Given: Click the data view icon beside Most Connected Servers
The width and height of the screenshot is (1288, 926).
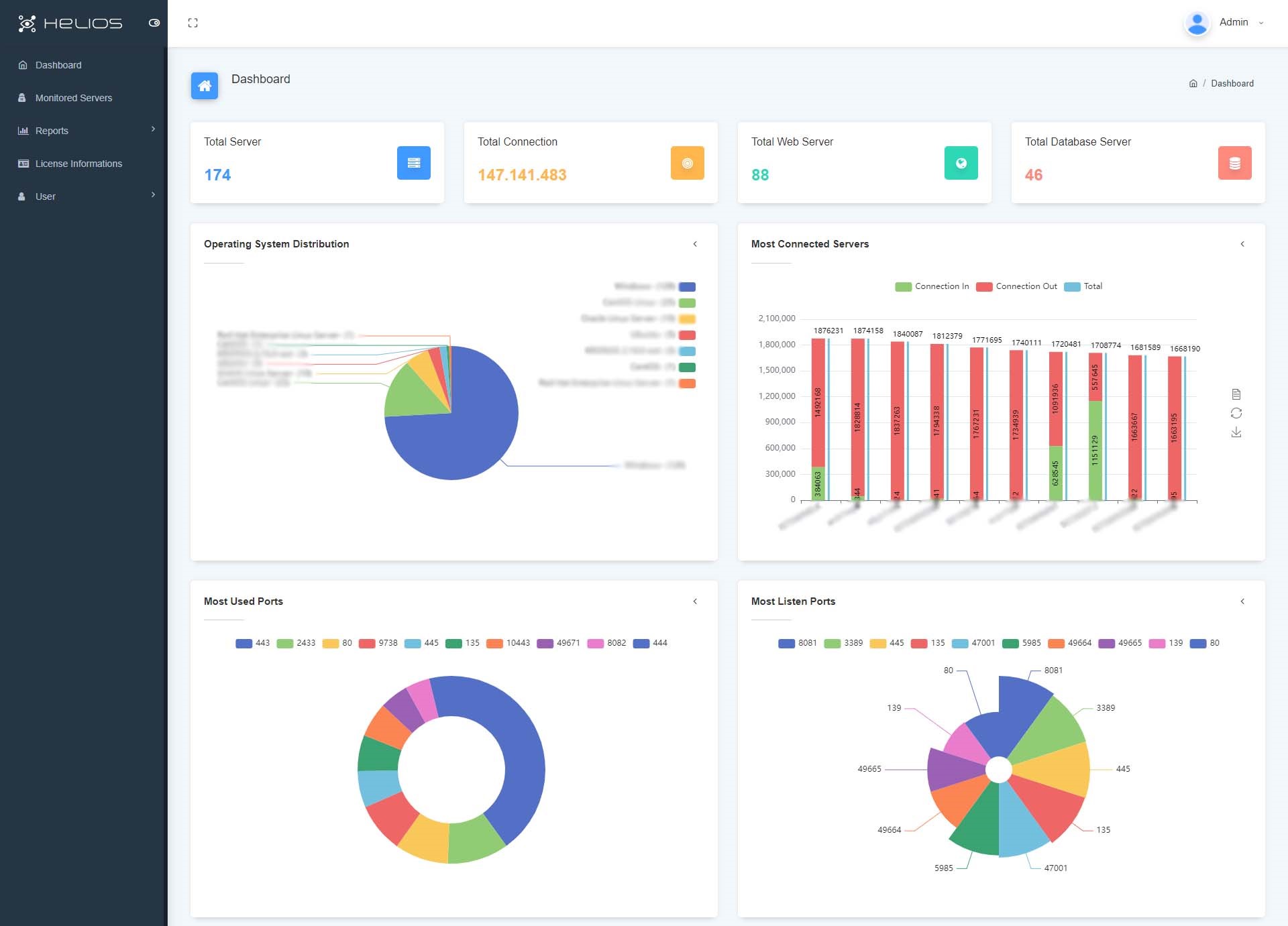Looking at the screenshot, I should click(x=1237, y=394).
